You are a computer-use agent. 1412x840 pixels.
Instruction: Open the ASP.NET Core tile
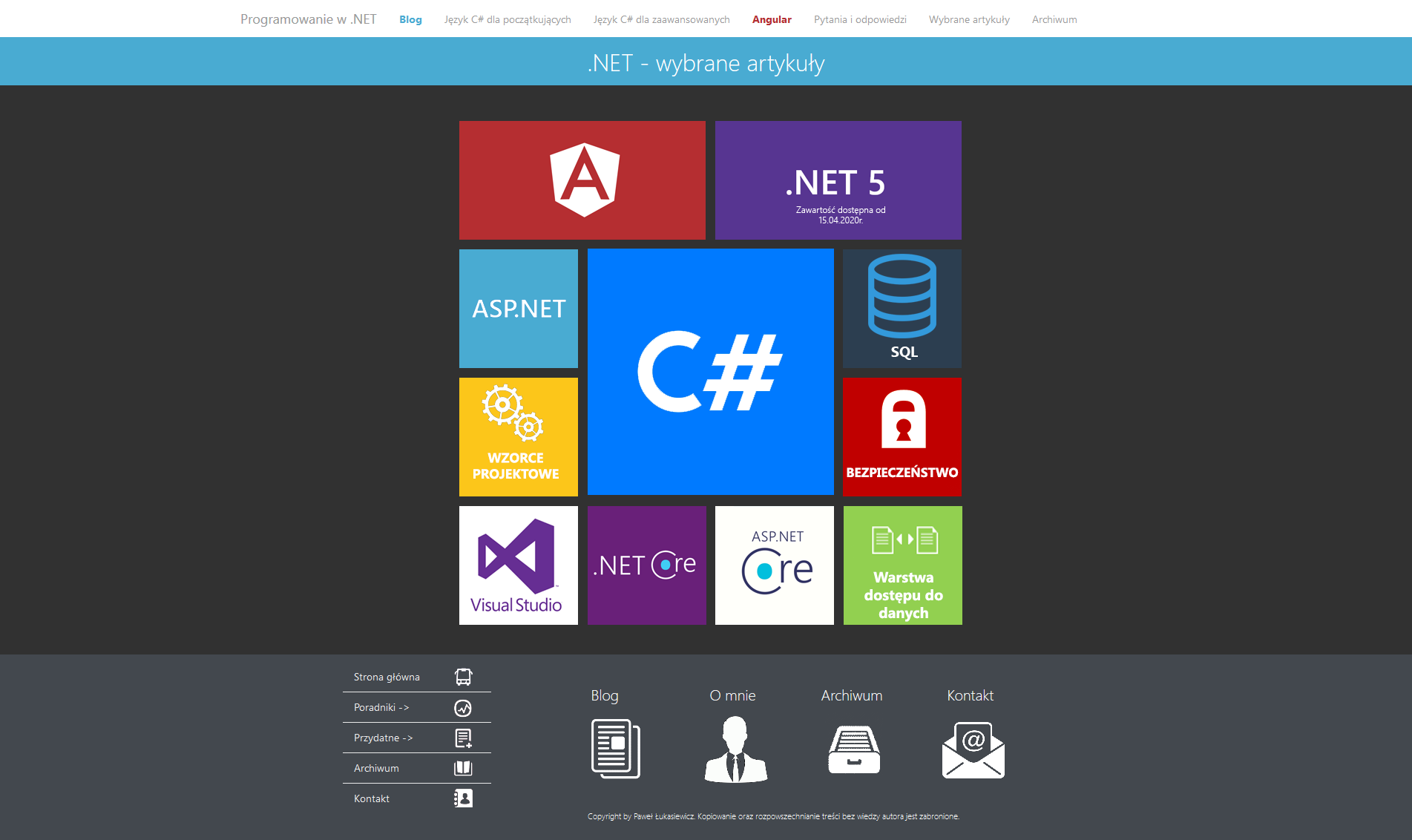point(775,565)
